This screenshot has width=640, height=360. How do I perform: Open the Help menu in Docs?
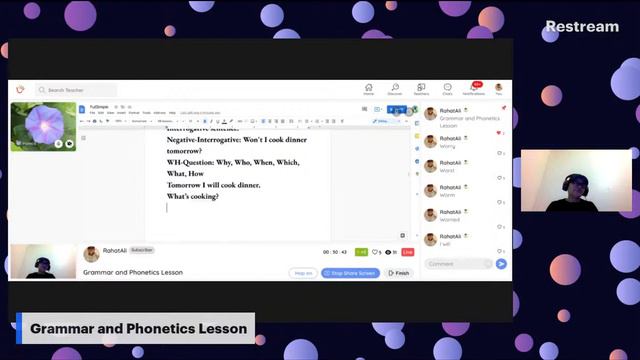pos(173,113)
